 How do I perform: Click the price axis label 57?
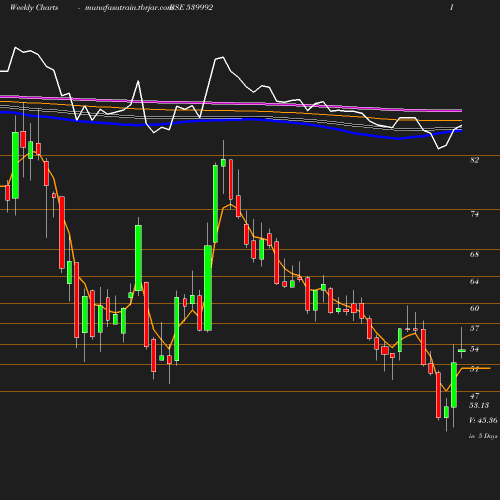[x=474, y=328]
